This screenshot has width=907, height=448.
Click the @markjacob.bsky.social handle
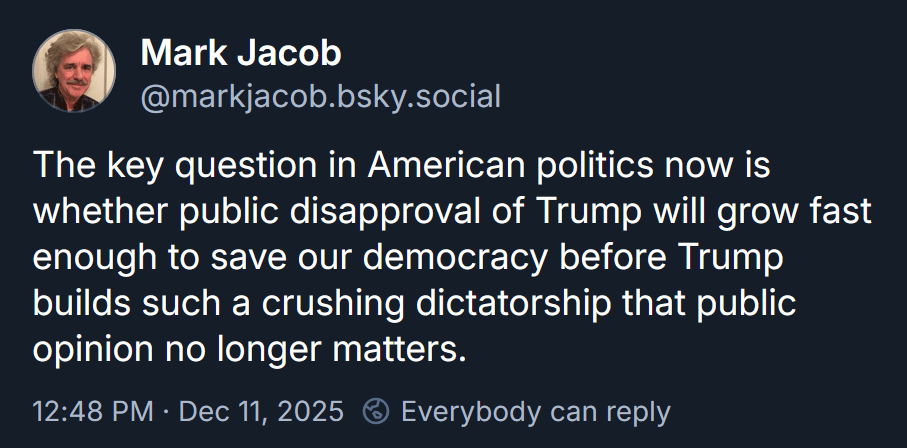point(320,97)
